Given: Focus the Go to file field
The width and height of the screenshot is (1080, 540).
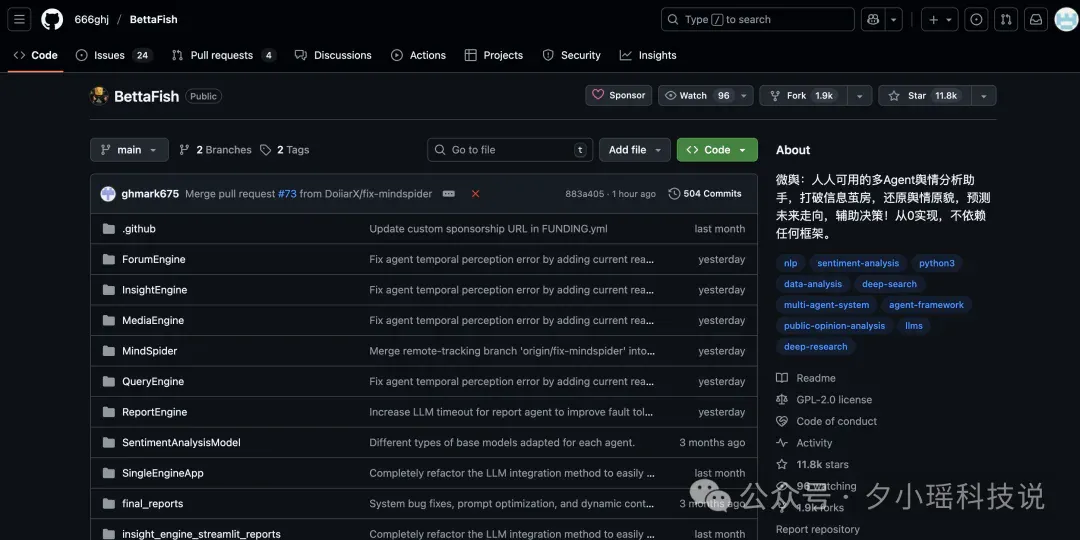Looking at the screenshot, I should [x=510, y=149].
